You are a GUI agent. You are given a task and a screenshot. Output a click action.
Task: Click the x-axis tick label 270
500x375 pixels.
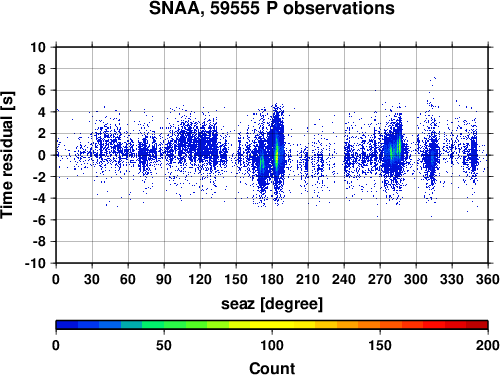coord(380,279)
